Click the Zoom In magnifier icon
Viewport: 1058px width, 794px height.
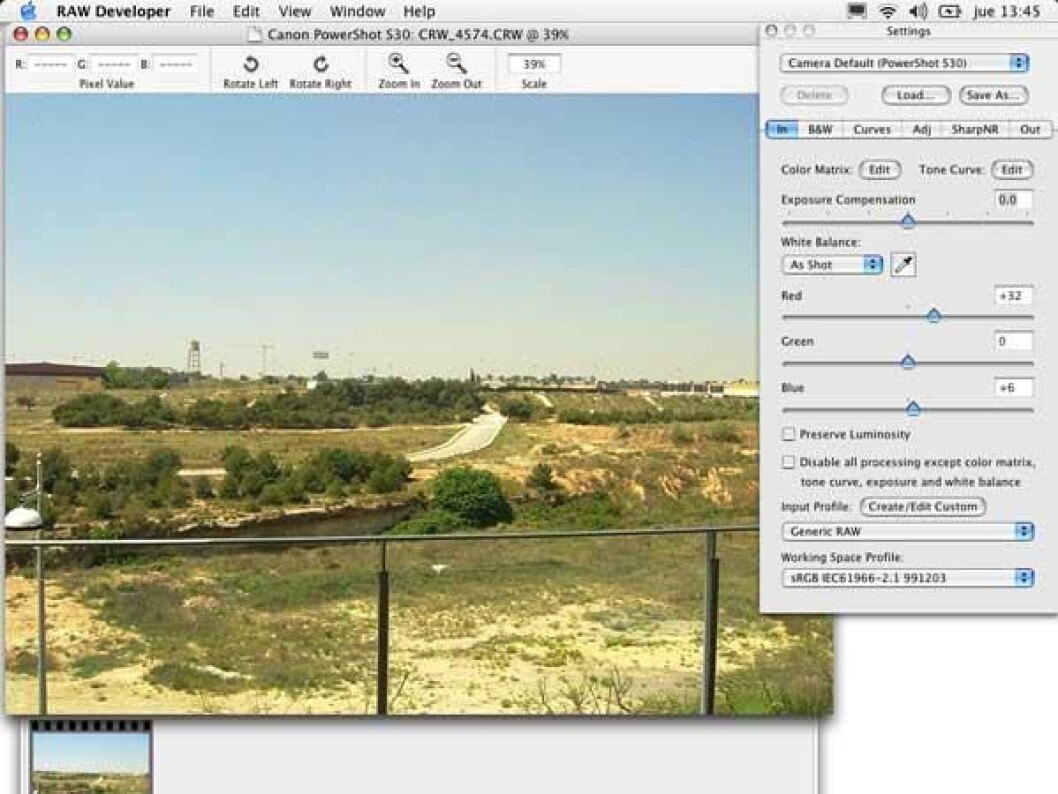(399, 63)
